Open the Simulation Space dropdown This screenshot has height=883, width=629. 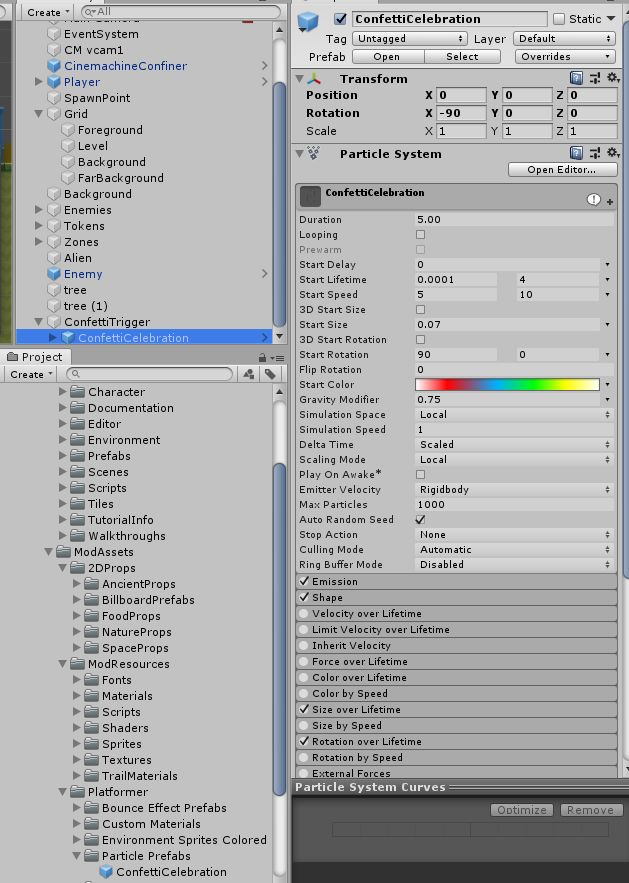(x=514, y=414)
